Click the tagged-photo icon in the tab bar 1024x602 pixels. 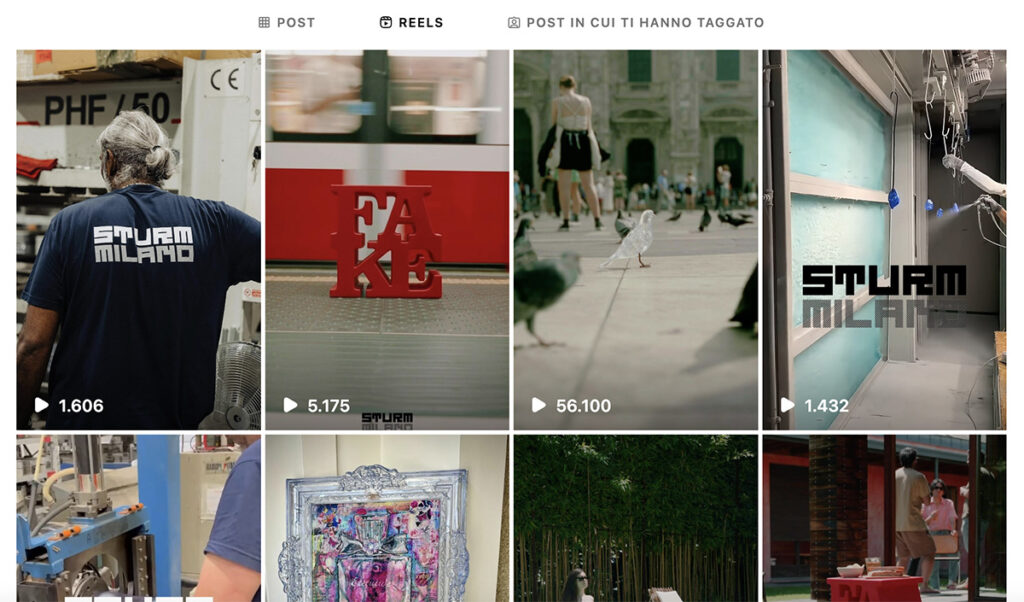[514, 23]
